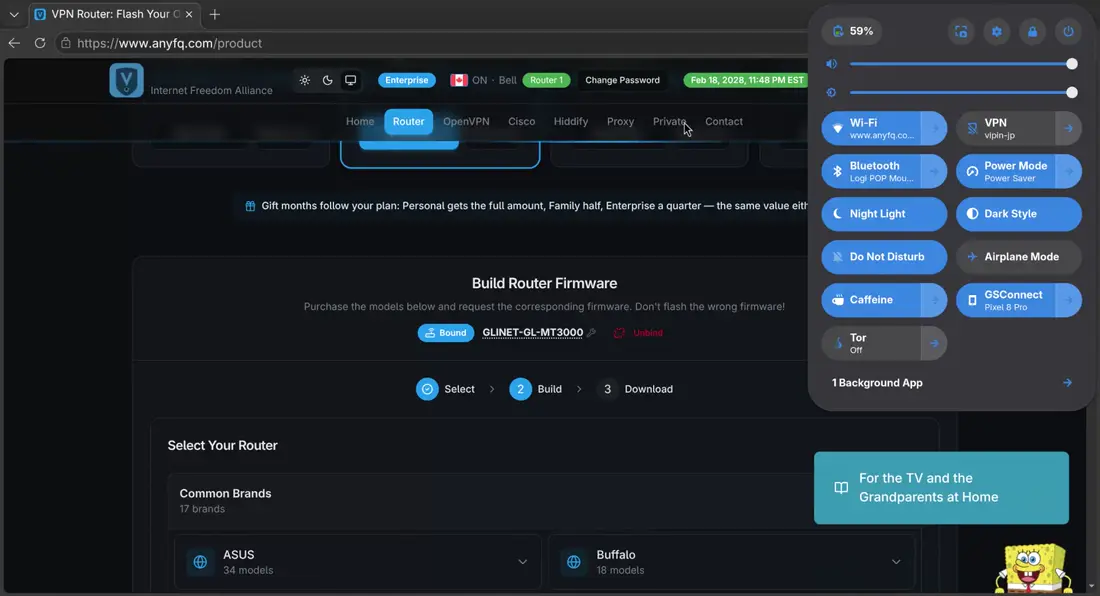Adjust the brightness slider handle

tap(1072, 93)
